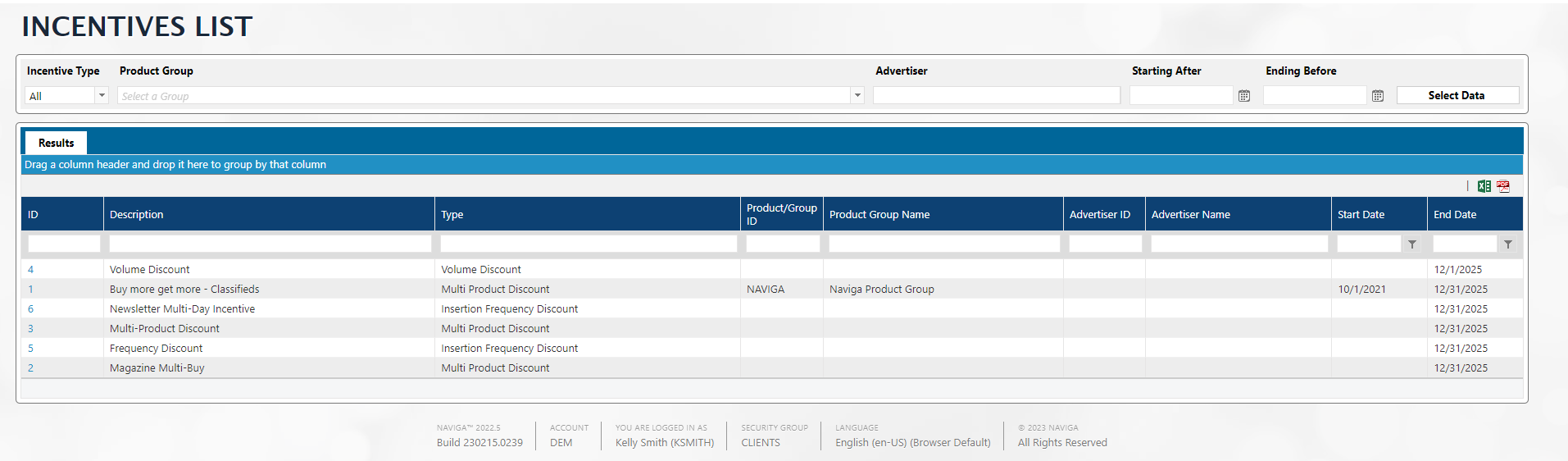Expand the Product Group dropdown arrow
This screenshot has width=1568, height=461.
click(x=857, y=96)
